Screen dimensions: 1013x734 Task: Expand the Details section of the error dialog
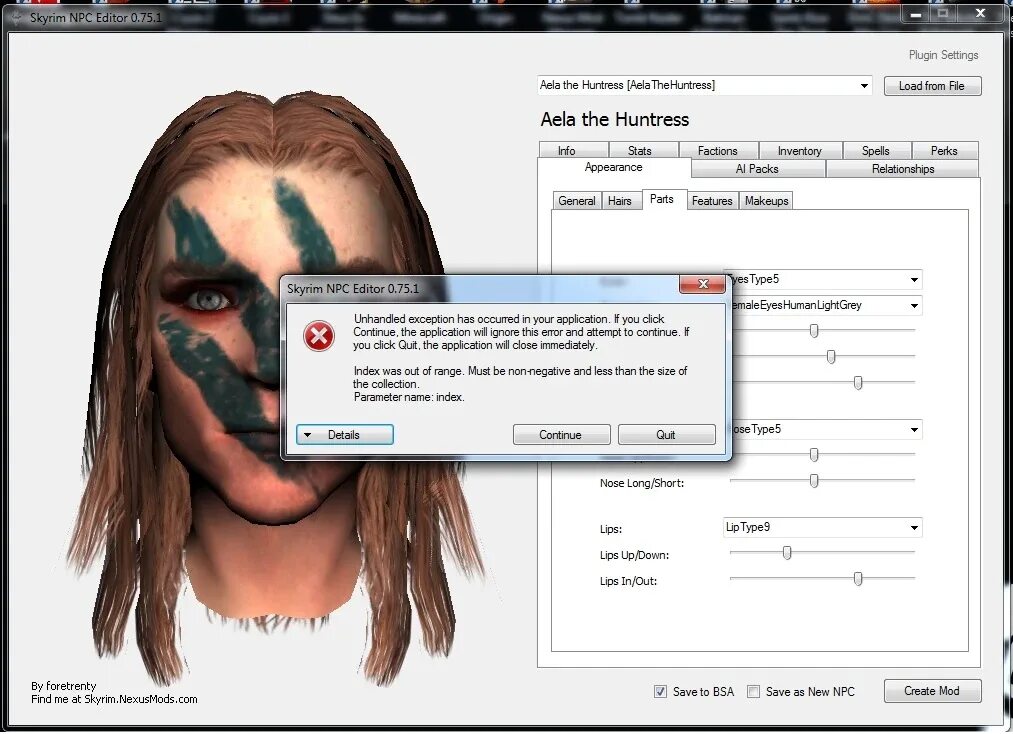tap(344, 435)
